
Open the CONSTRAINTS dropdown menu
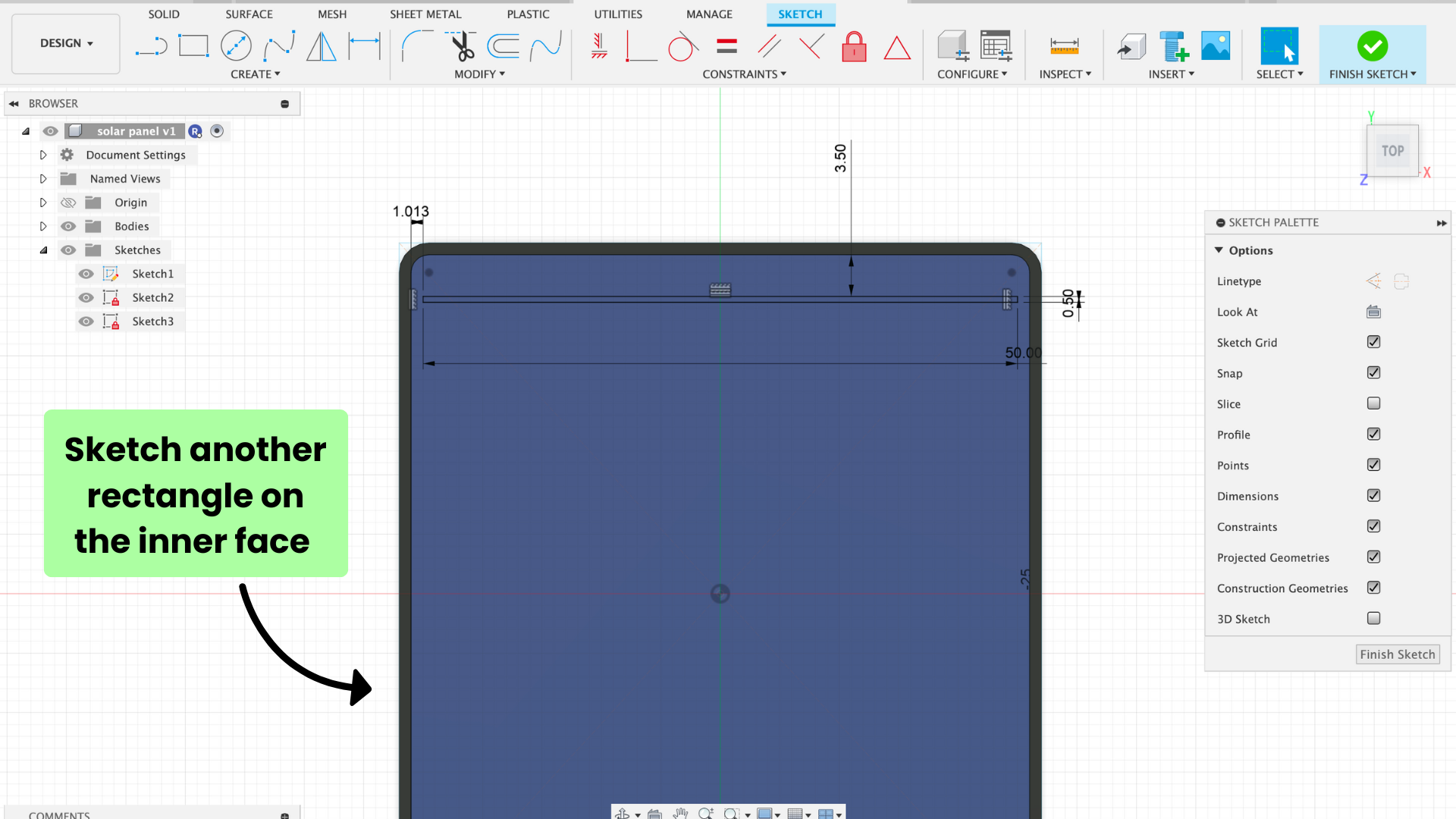coord(744,74)
